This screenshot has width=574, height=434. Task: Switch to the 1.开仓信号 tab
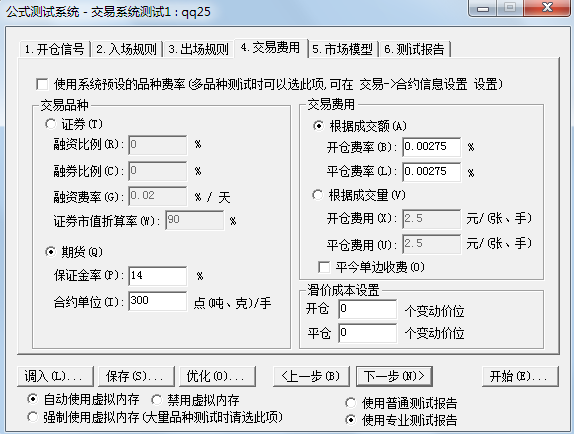(x=55, y=49)
